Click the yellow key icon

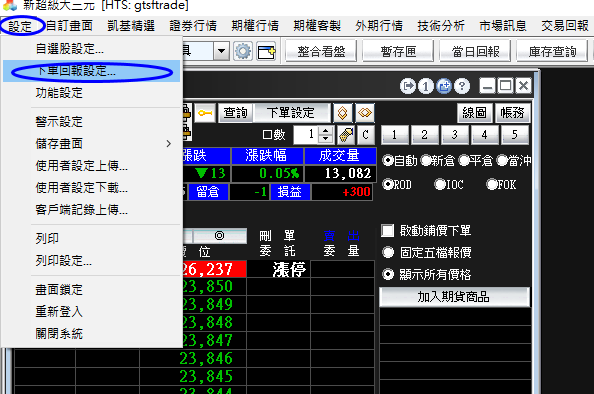point(205,113)
